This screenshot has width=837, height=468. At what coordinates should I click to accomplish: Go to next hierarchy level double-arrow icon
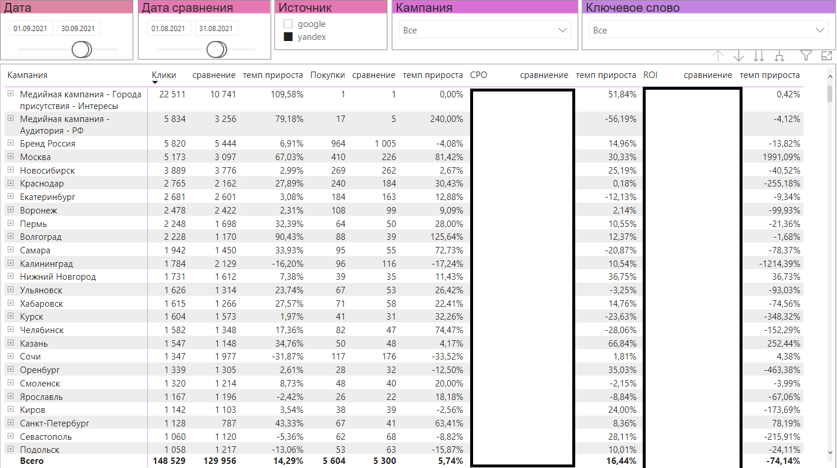coord(759,55)
